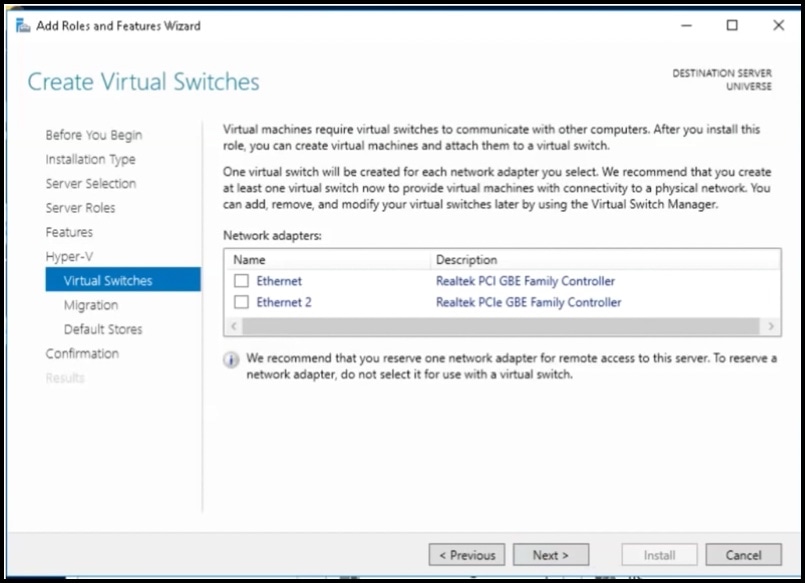The image size is (805, 583).
Task: Open the Realtek PCI GBE Family Controller link
Action: (x=525, y=281)
